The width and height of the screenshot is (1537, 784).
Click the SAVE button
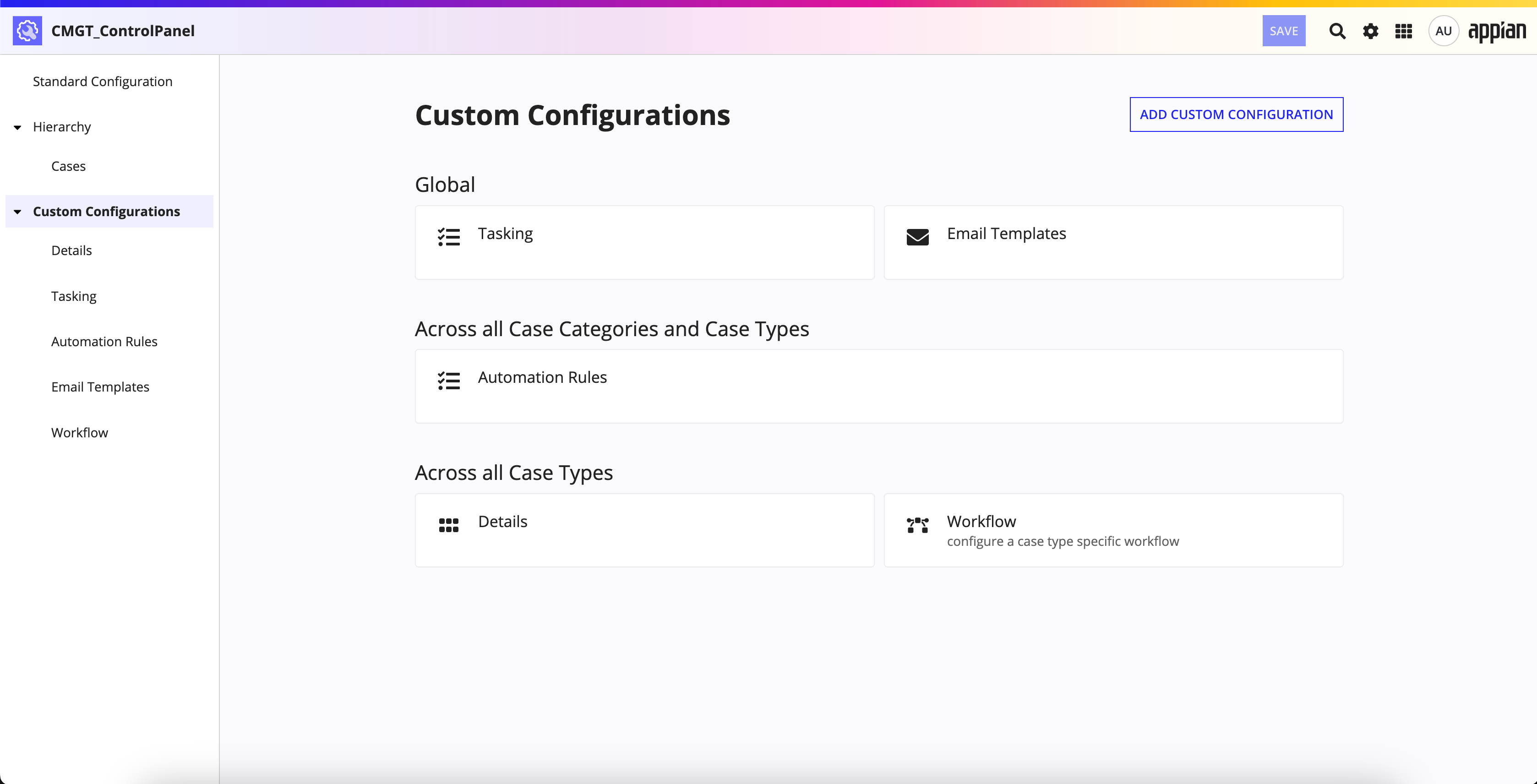(1284, 31)
